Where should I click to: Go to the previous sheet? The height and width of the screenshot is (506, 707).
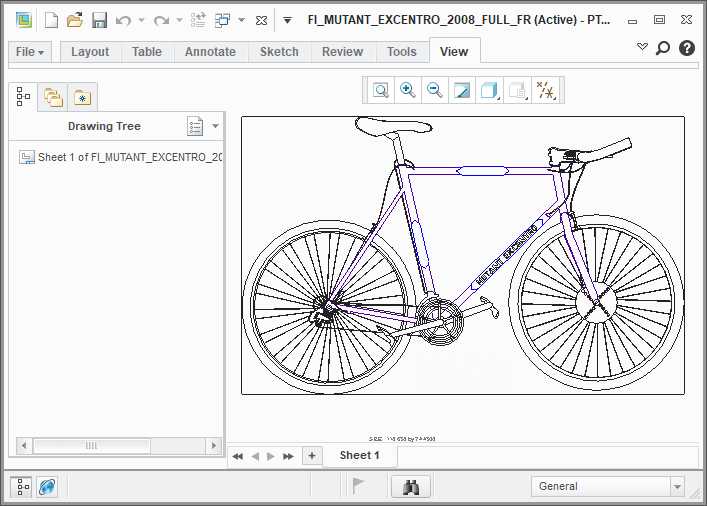click(x=255, y=456)
